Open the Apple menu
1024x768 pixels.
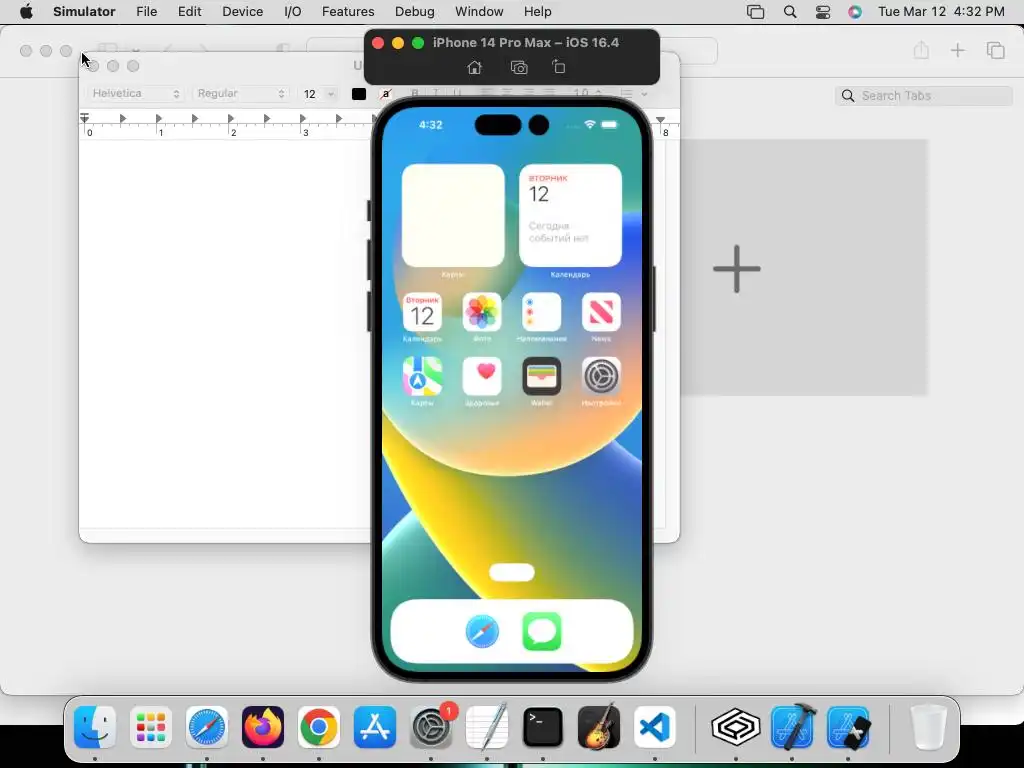26,12
